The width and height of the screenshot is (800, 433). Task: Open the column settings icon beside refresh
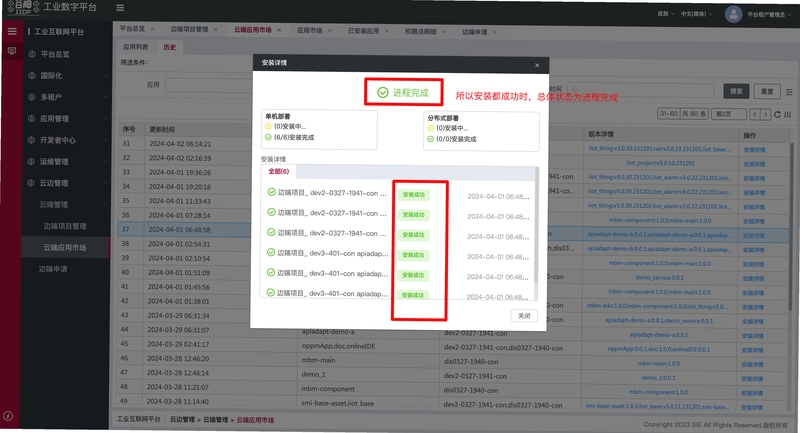click(x=788, y=114)
